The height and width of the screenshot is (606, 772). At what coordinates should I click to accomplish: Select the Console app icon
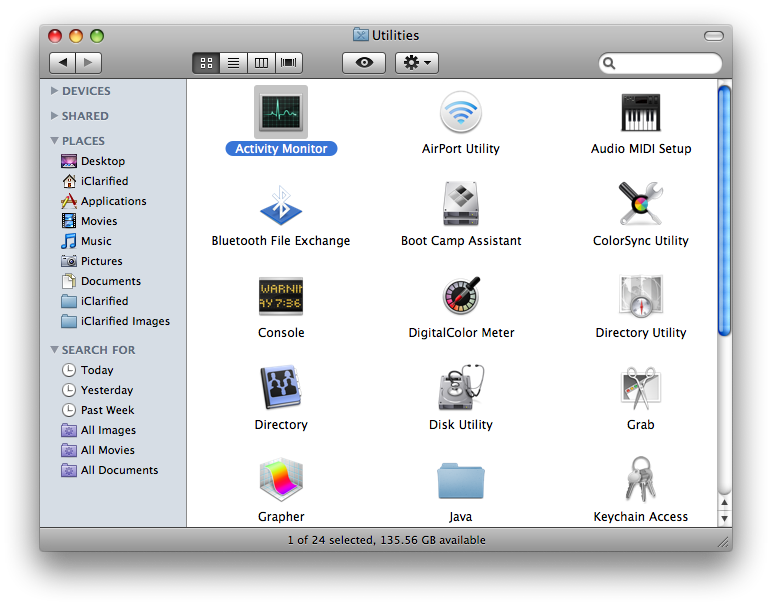(x=281, y=296)
